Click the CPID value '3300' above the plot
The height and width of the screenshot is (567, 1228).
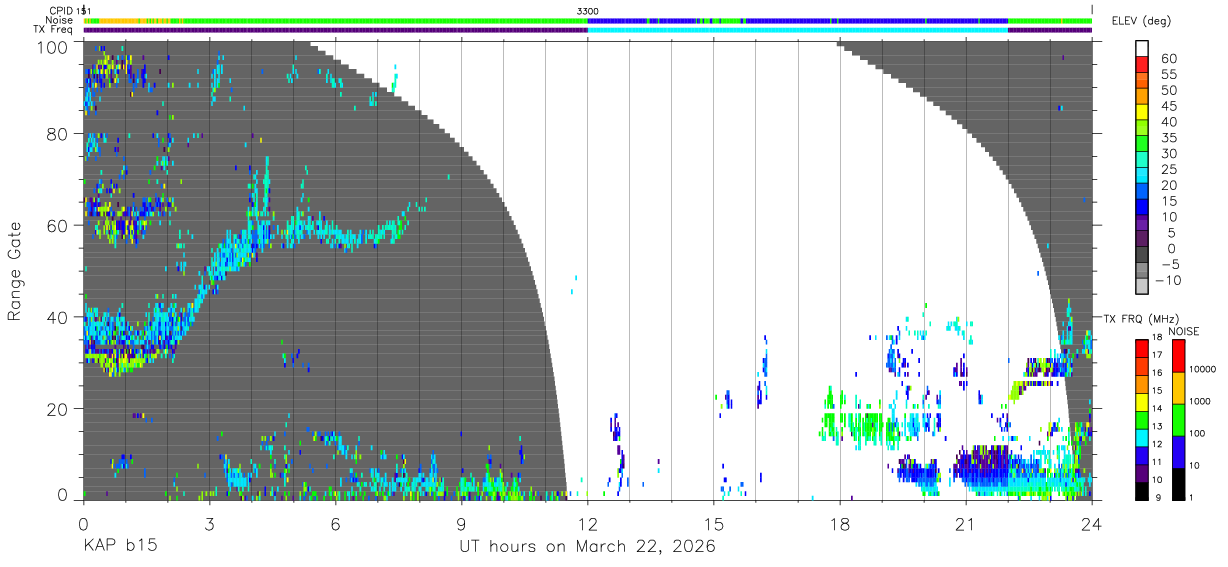coord(588,10)
